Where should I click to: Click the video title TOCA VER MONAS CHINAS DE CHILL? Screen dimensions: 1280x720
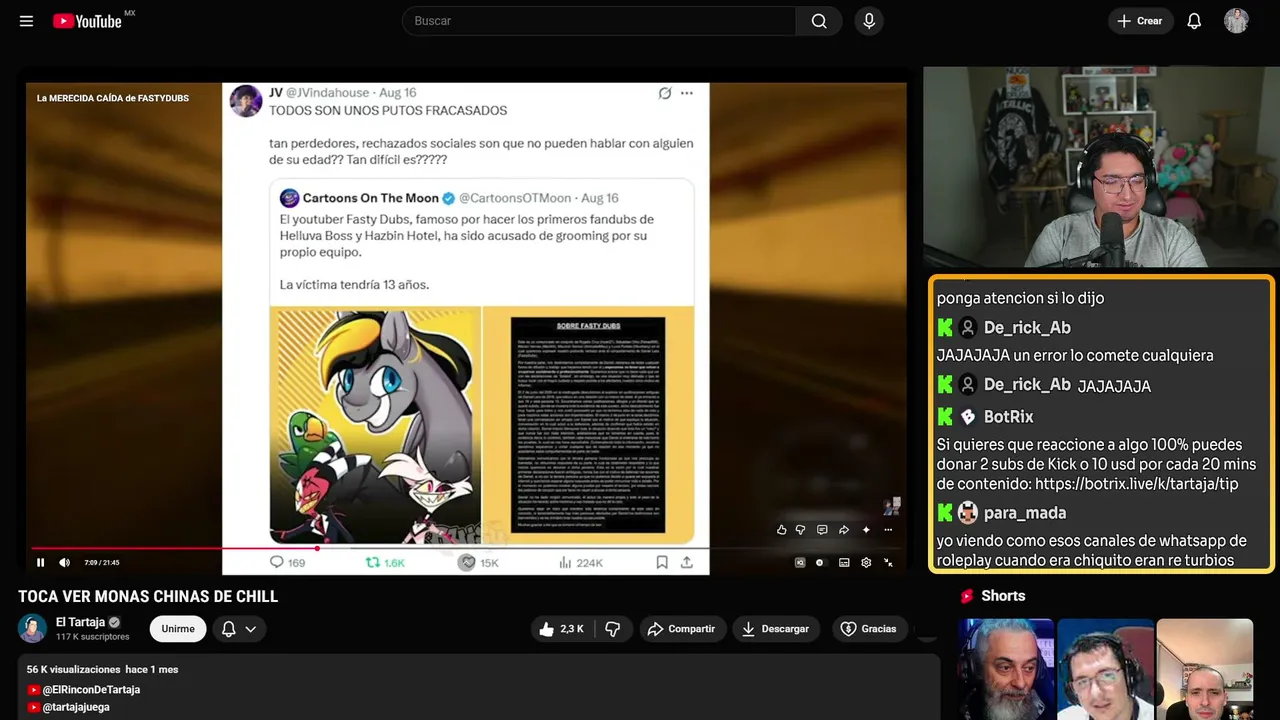point(148,597)
